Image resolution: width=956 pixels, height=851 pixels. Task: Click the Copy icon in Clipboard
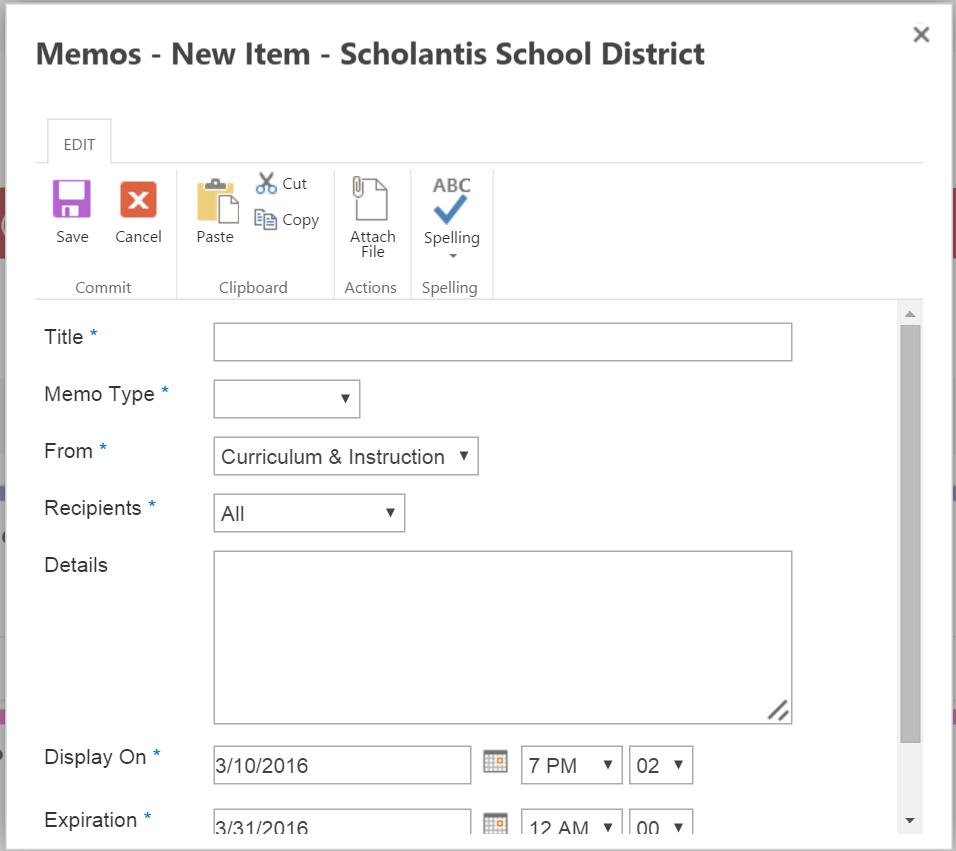click(x=266, y=219)
